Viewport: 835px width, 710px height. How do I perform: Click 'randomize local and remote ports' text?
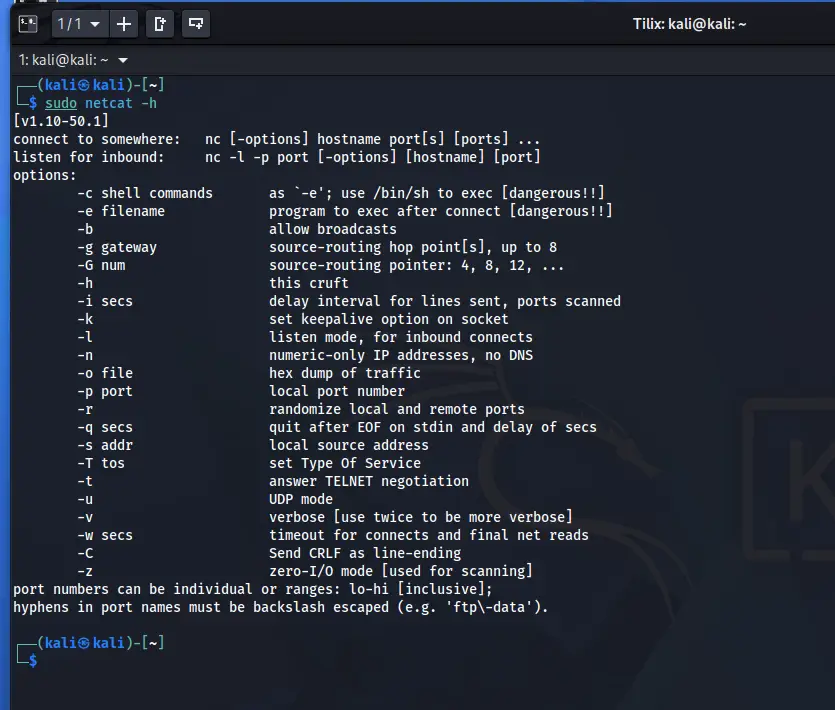coord(397,409)
